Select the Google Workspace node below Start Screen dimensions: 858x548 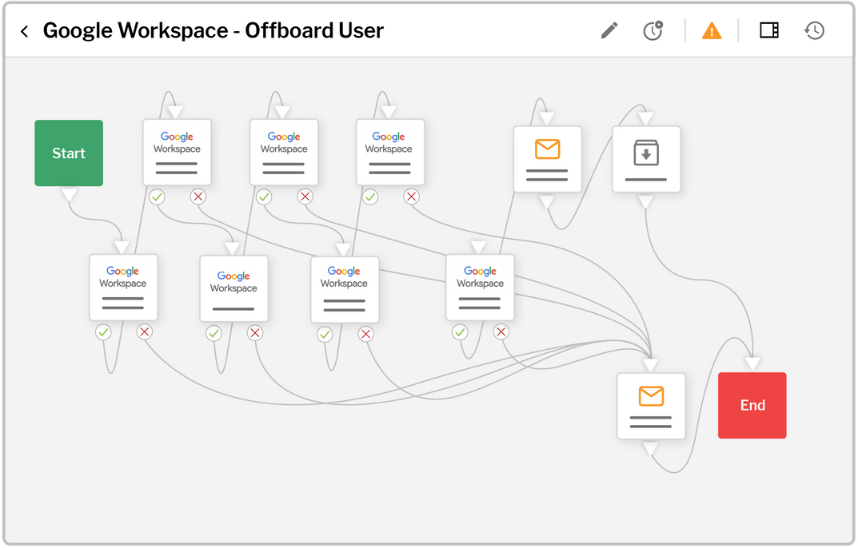point(123,287)
